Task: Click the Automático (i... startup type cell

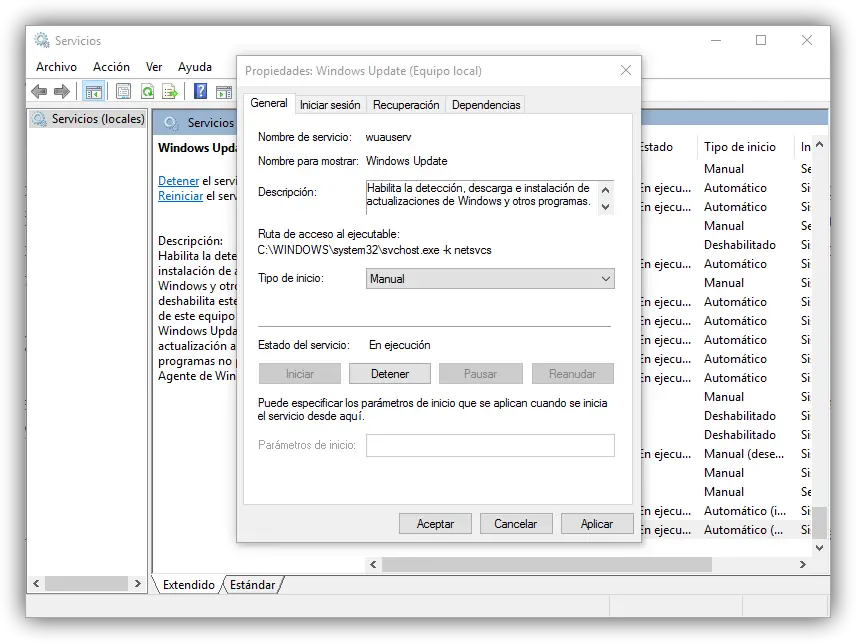Action: 745,511
